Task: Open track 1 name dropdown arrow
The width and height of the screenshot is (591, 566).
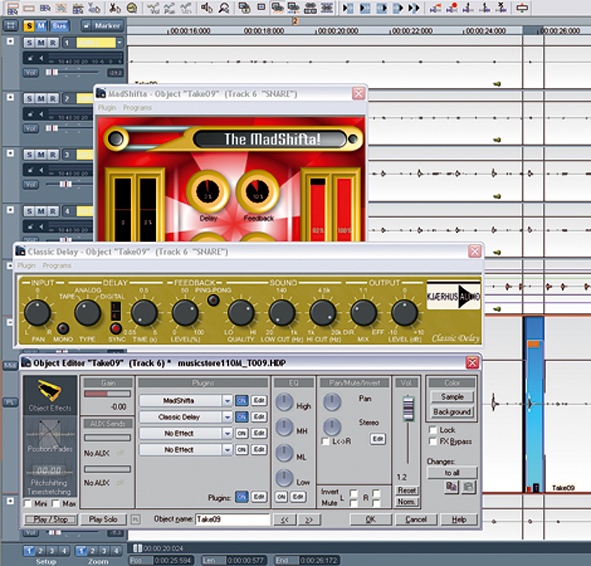Action: 119,43
